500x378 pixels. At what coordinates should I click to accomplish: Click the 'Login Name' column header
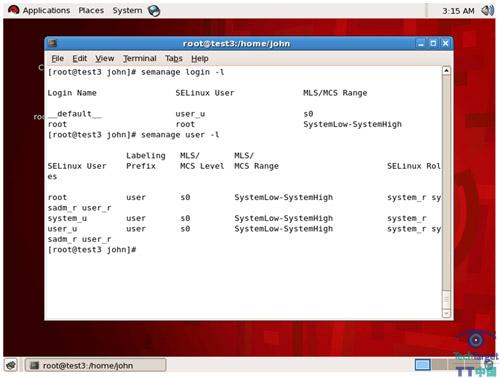click(x=72, y=93)
